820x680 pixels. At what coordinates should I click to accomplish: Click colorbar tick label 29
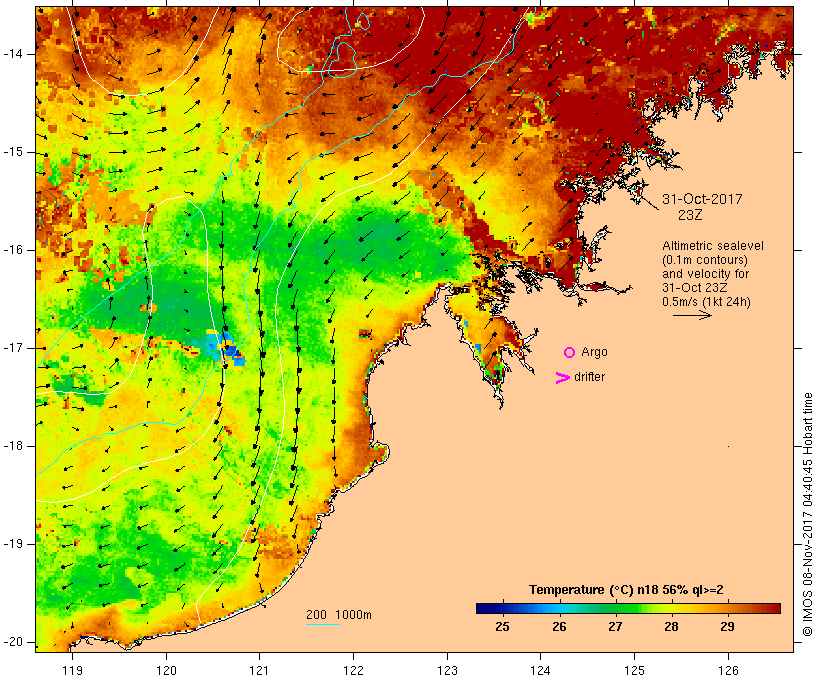[727, 626]
